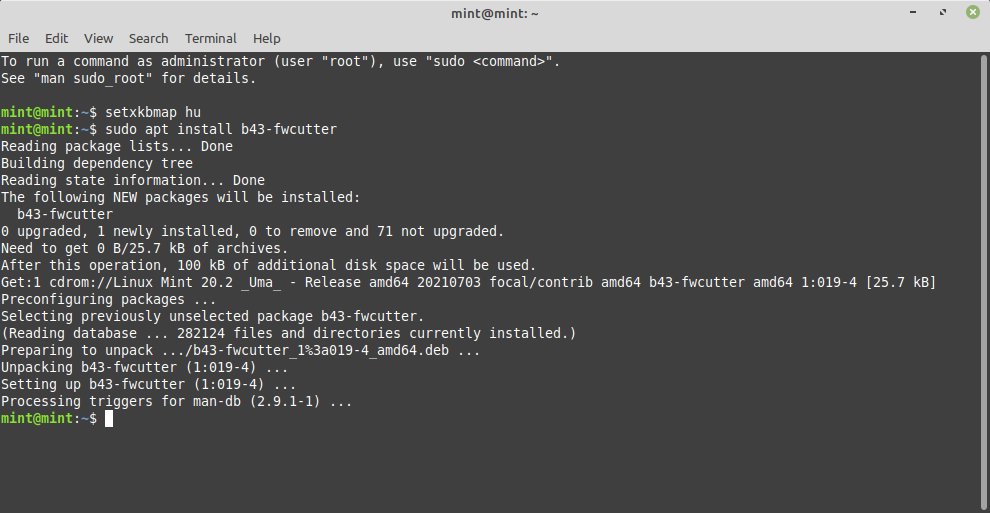The height and width of the screenshot is (513, 990).
Task: Click the "mint@mint: ~" window title
Action: coord(494,13)
